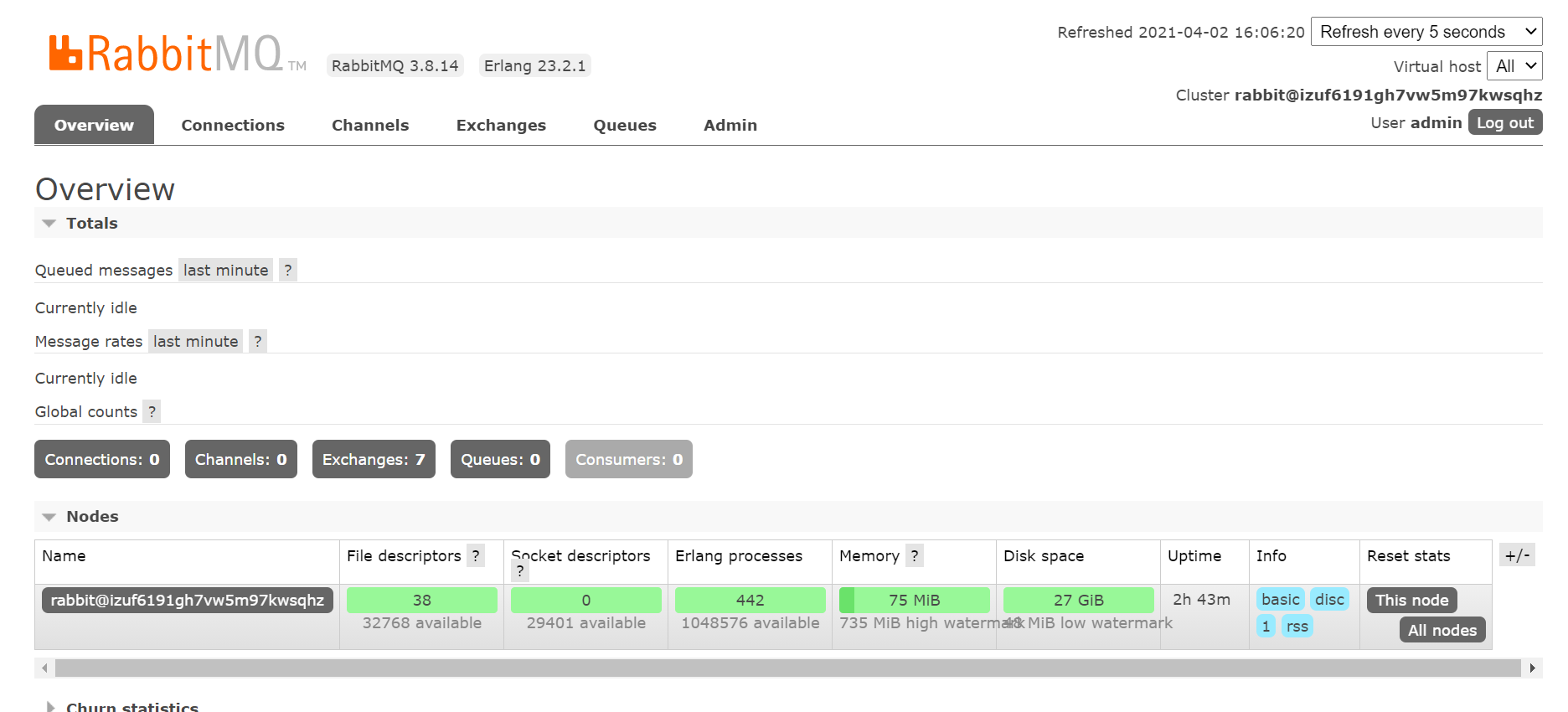Click the Overview page heading
The width and height of the screenshot is (1568, 712).
coord(106,189)
